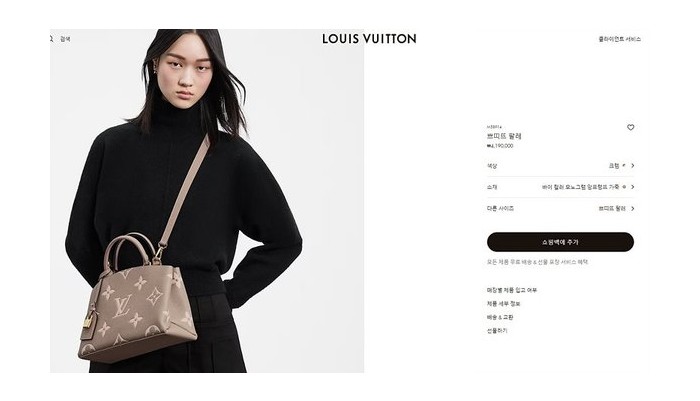Open client services (클라이언트 서비스) link
Viewport: 700px width, 401px height.
[620, 39]
